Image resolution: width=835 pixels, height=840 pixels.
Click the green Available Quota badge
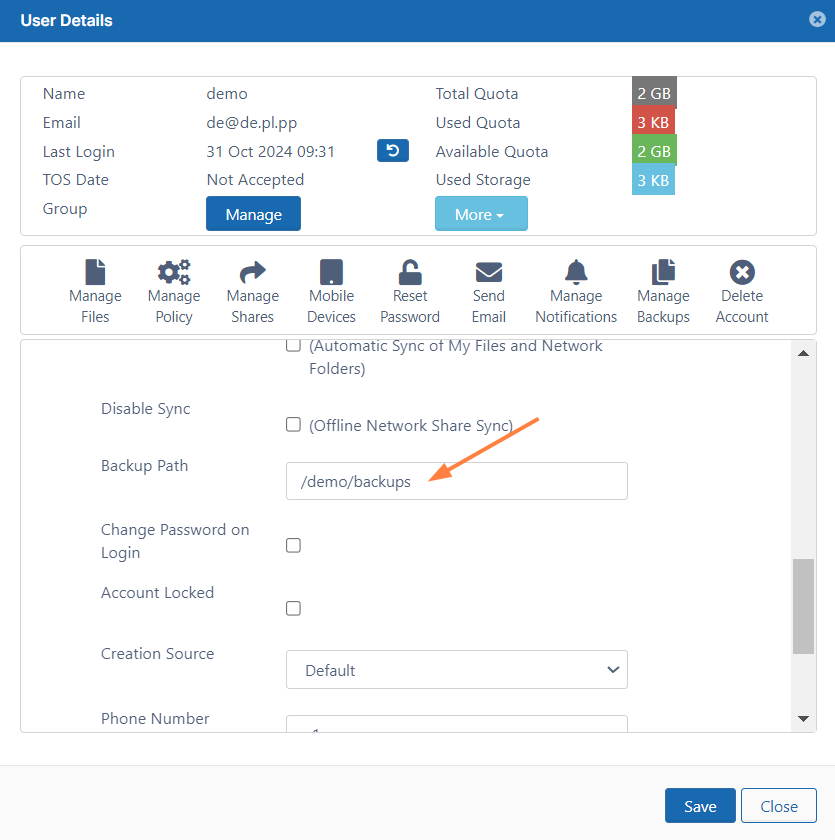click(654, 151)
